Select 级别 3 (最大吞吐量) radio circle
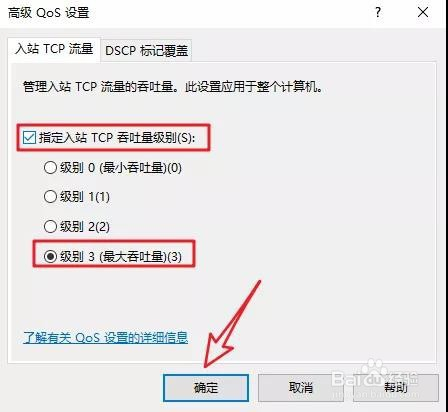This screenshot has height=412, width=448. pyautogui.click(x=50, y=256)
